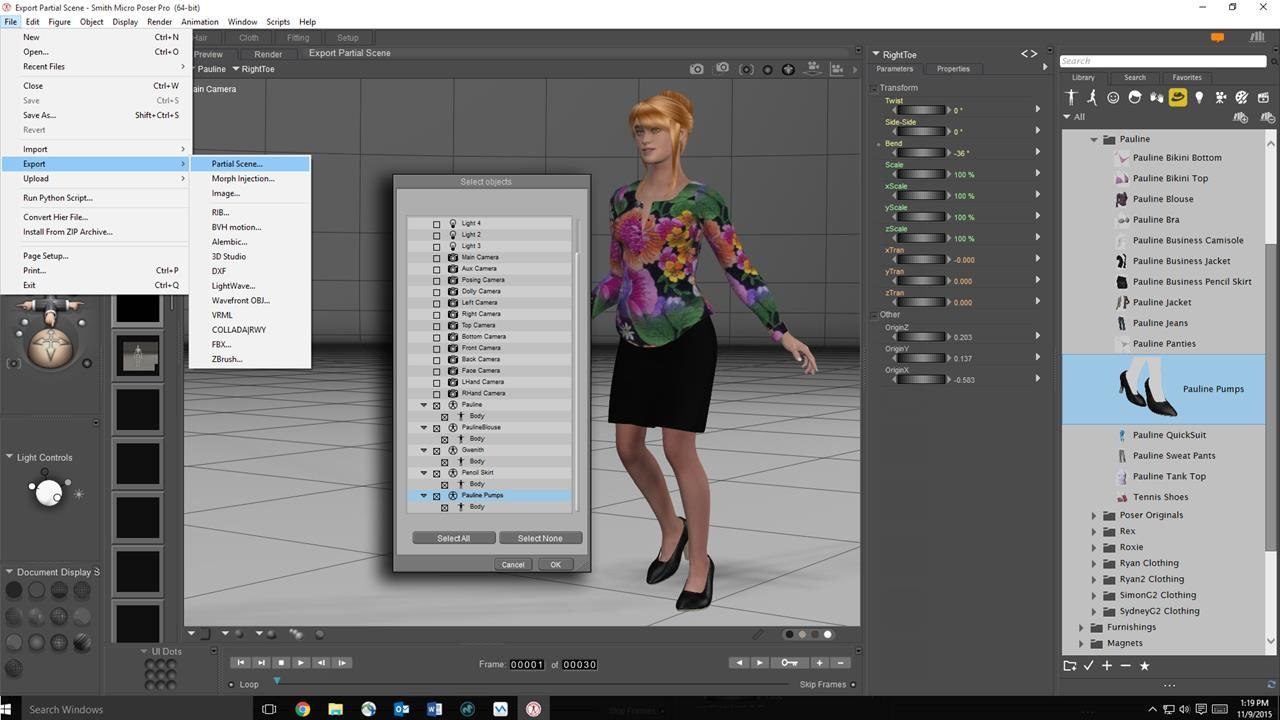This screenshot has height=720, width=1280.
Task: Open the Import submenu
Action: (x=95, y=149)
